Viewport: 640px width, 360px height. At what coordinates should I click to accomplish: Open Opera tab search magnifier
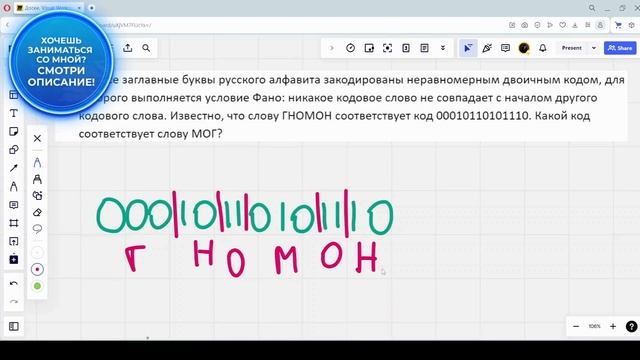click(x=592, y=8)
